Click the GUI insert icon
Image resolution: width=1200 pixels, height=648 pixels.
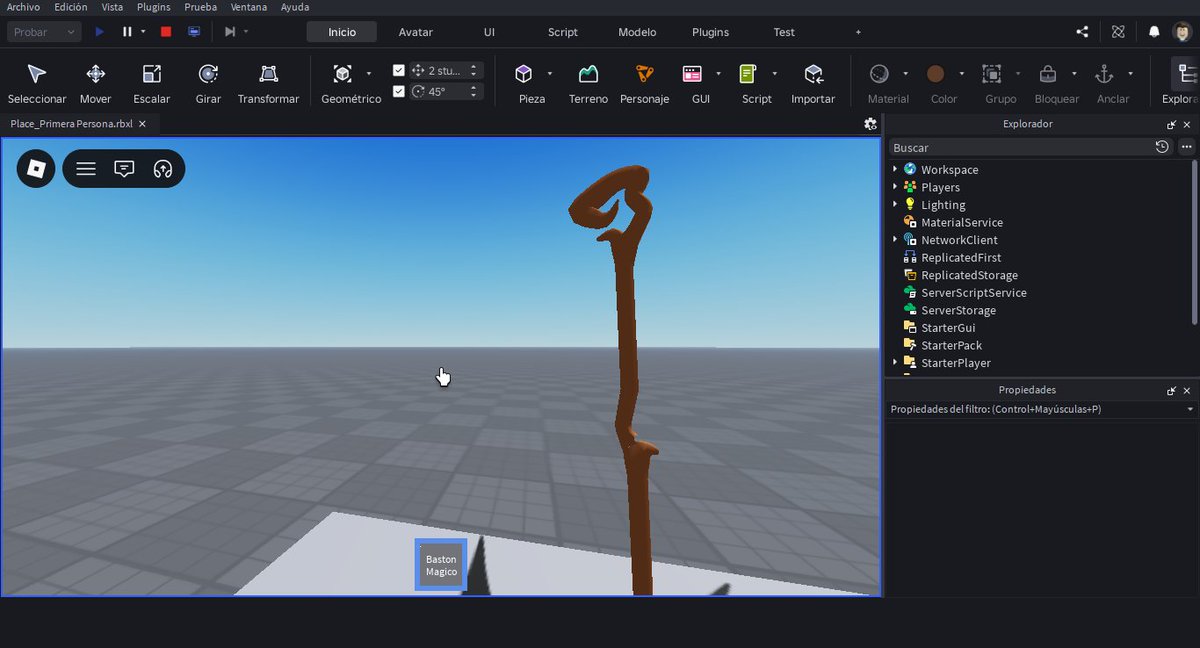692,74
